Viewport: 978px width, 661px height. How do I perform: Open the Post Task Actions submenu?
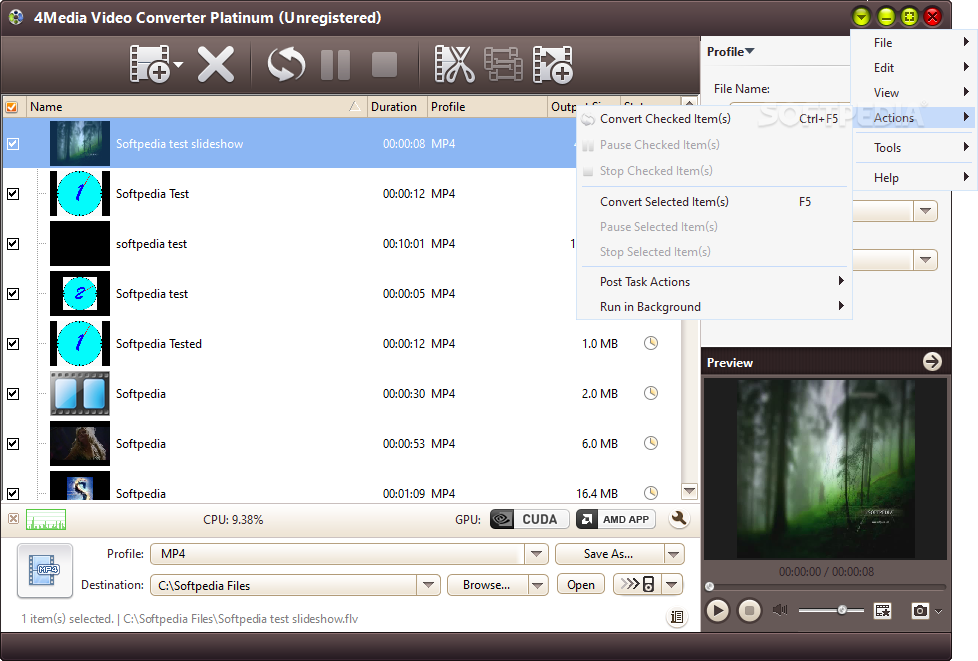(x=714, y=281)
